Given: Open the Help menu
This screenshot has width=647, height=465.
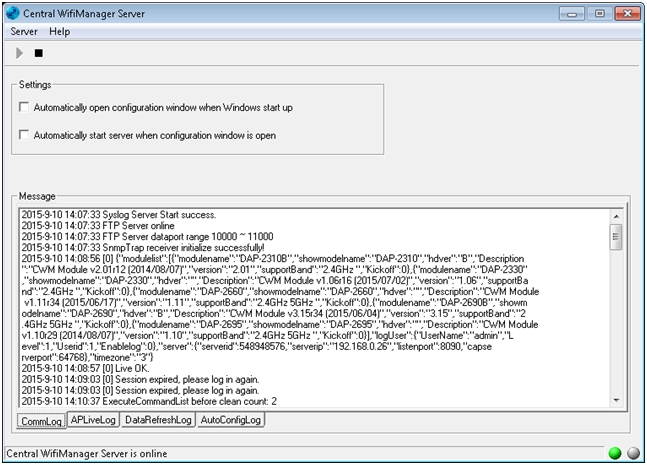Looking at the screenshot, I should (60, 31).
